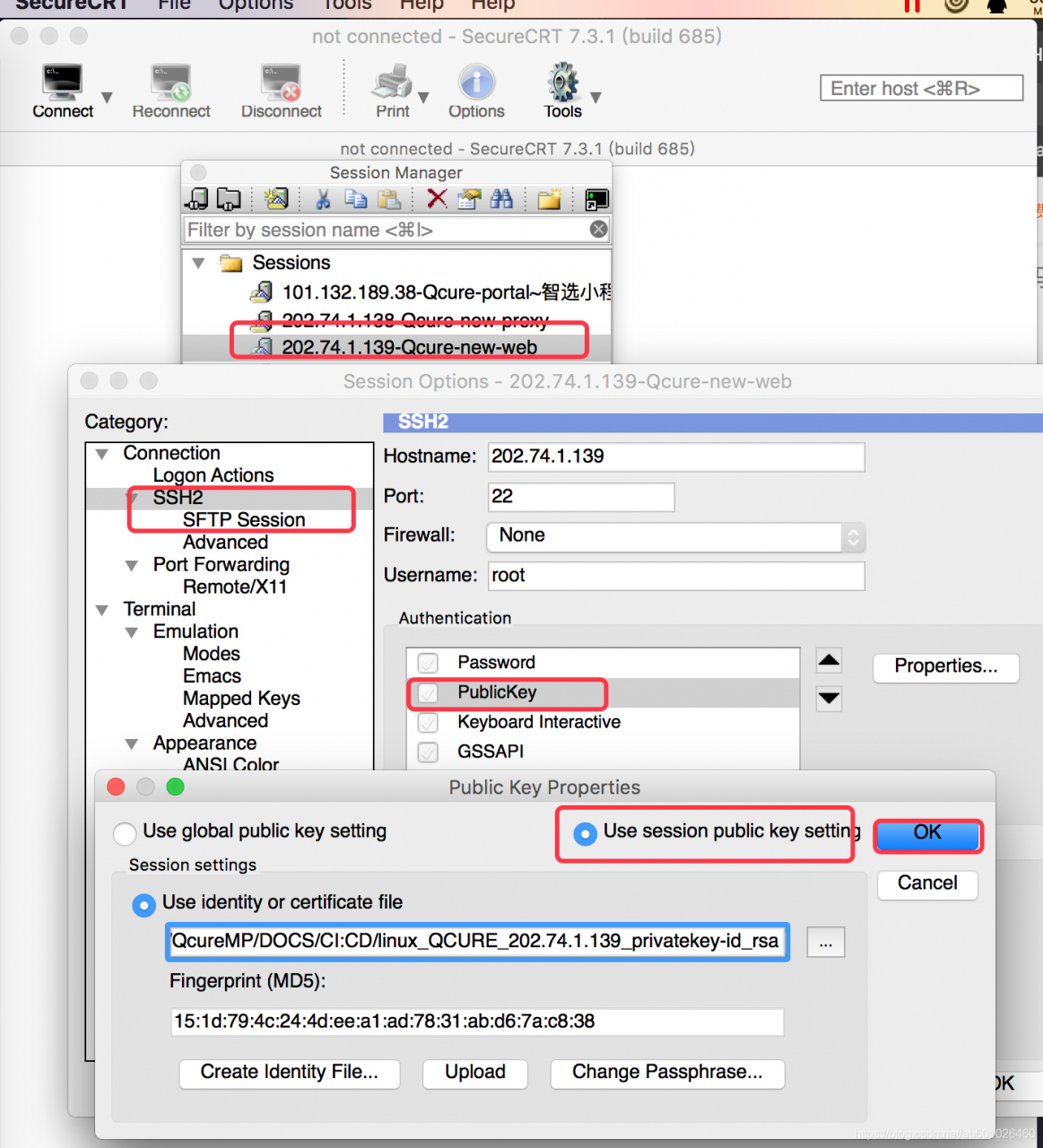Click the terminal window icon in Session Manager toolbar
The image size is (1043, 1148).
click(x=596, y=199)
